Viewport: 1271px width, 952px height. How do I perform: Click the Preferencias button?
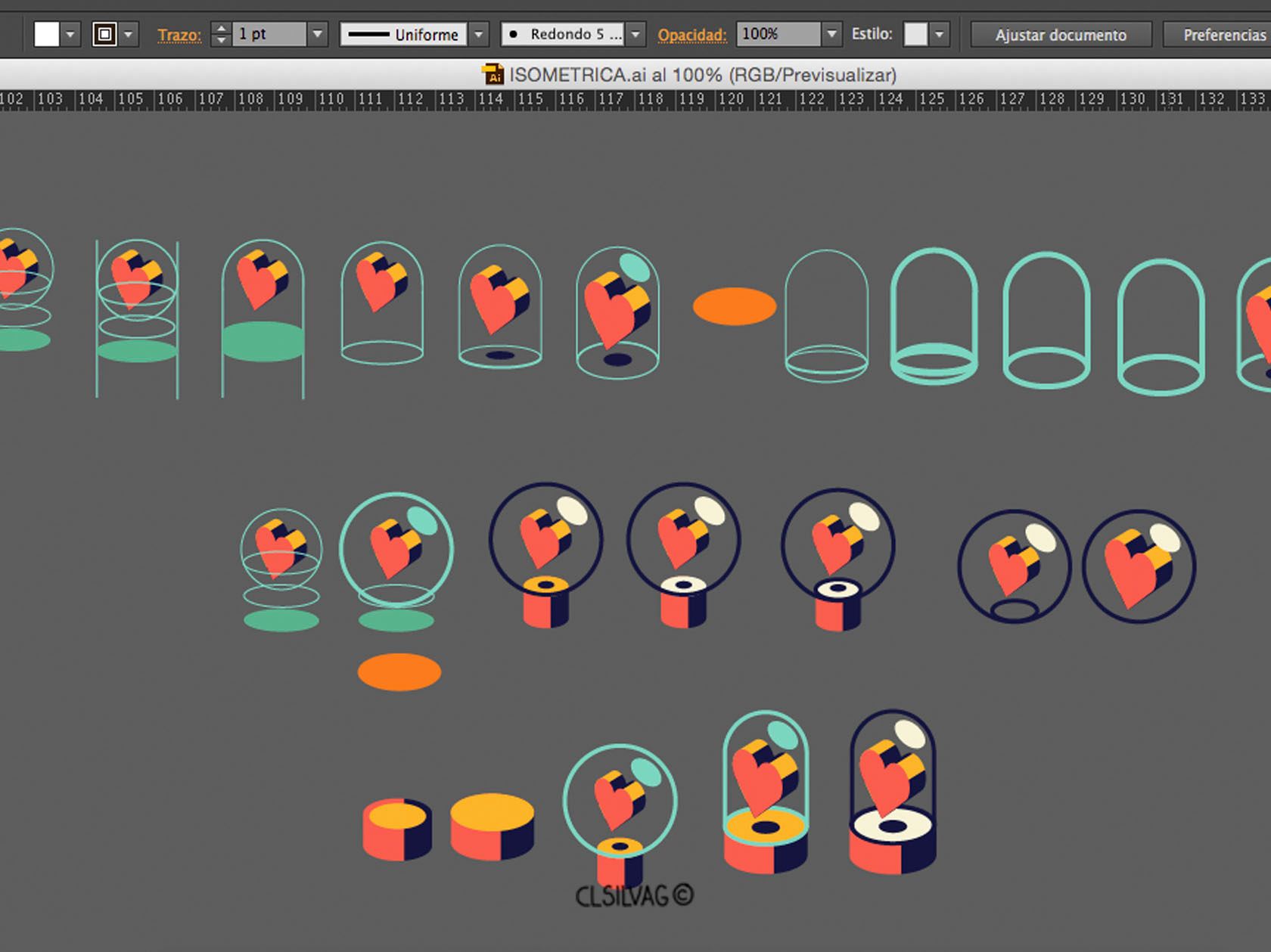point(1218,35)
